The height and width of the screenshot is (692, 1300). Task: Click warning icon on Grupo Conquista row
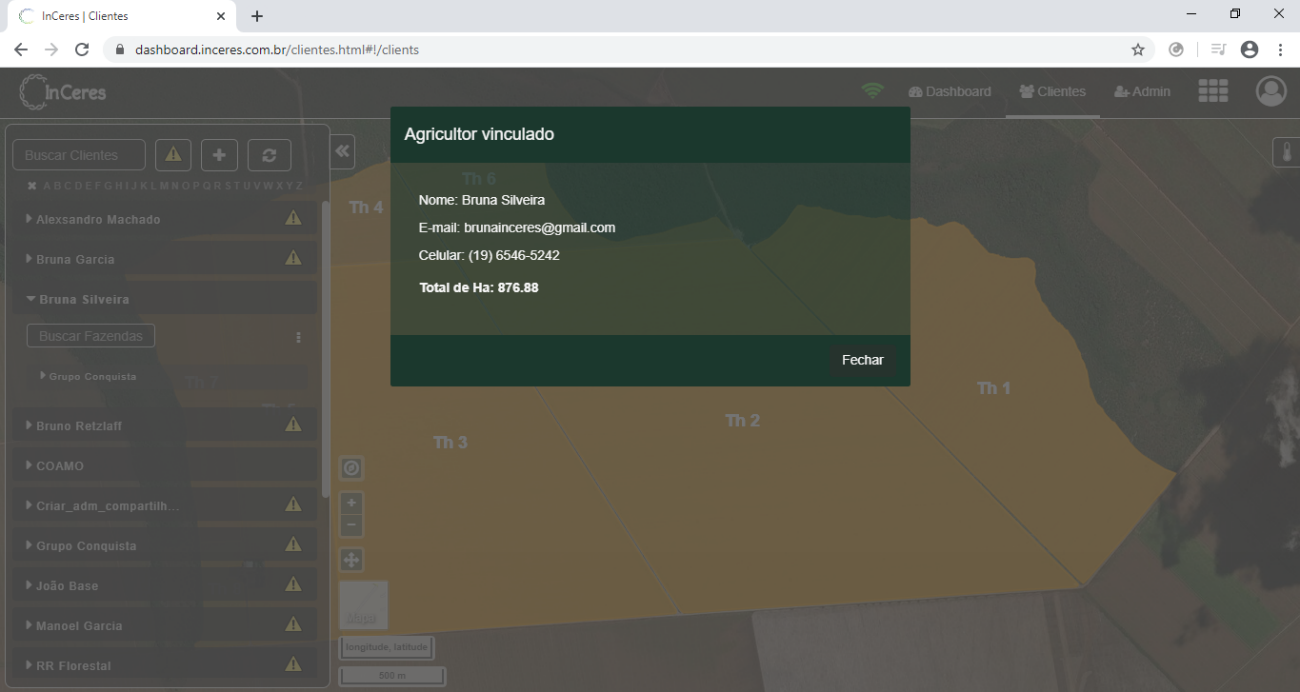point(293,545)
